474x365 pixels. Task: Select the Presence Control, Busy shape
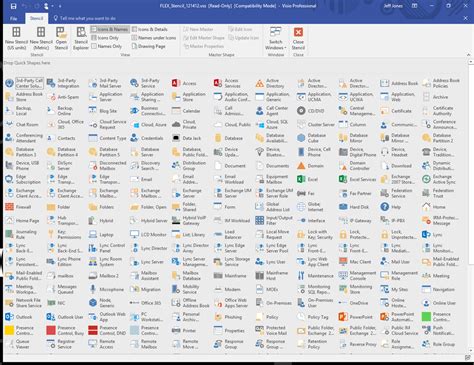tap(65, 330)
